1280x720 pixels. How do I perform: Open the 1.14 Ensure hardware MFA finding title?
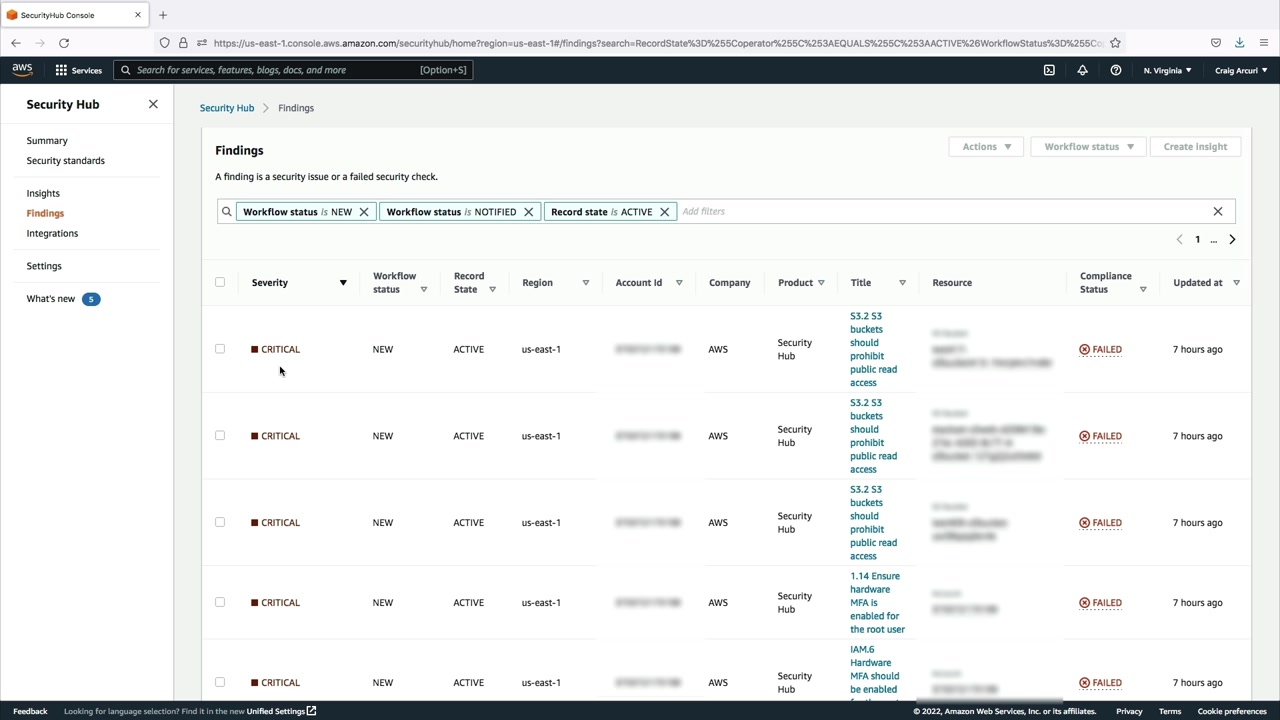tap(877, 603)
